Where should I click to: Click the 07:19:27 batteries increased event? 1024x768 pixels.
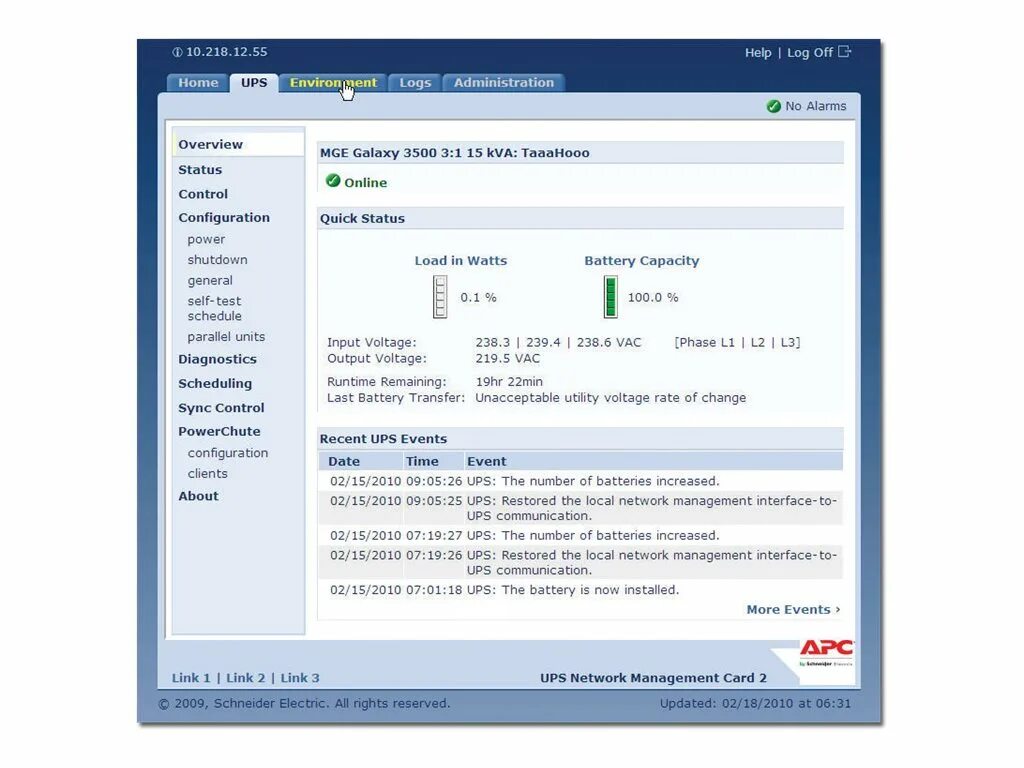[x=581, y=536]
